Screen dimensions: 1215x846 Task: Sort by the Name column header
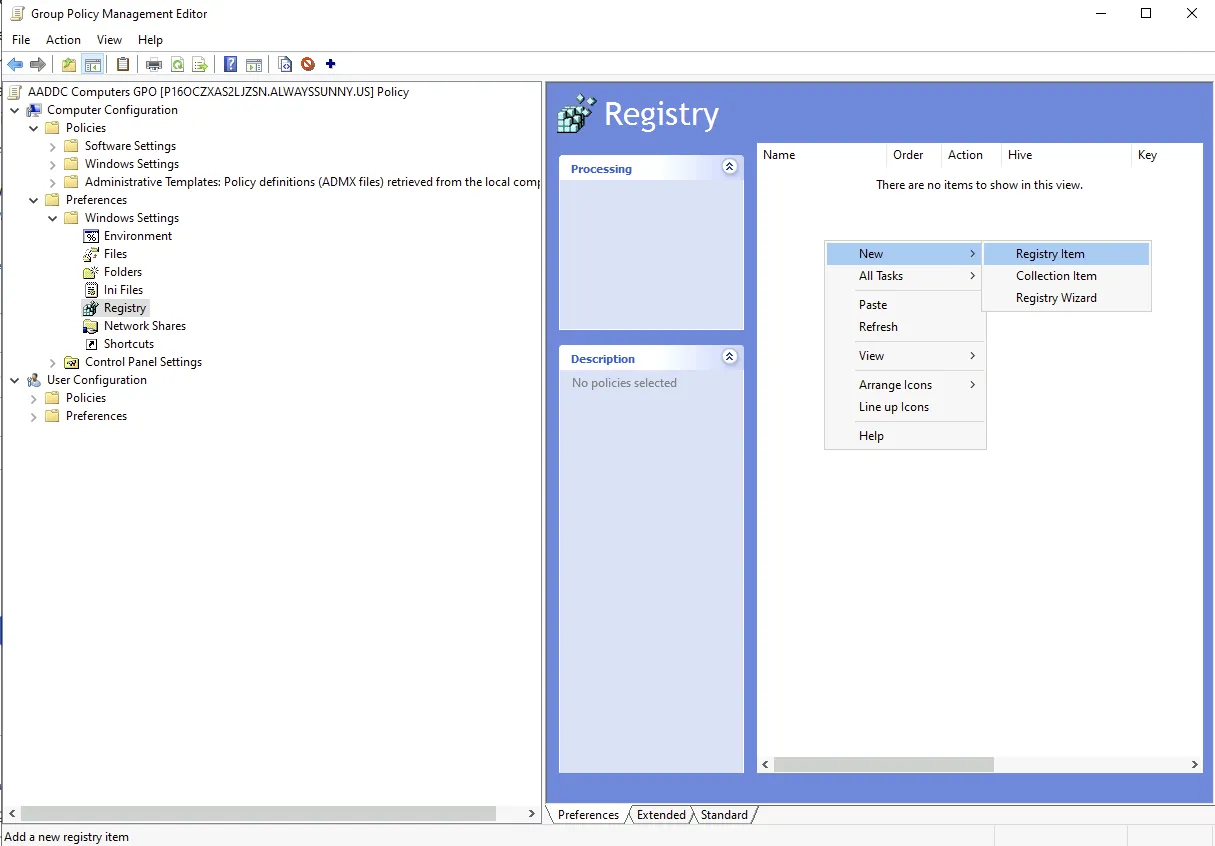pos(822,155)
